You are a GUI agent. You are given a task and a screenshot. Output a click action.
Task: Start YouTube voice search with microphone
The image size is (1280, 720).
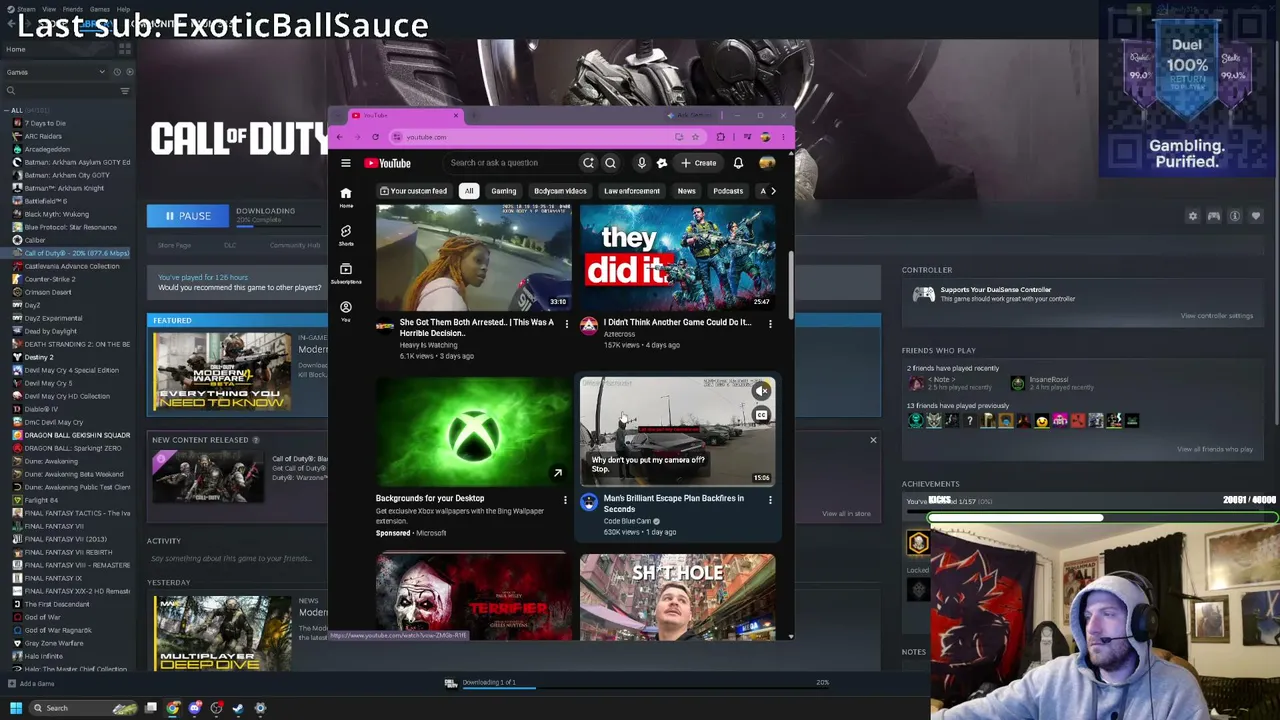[x=641, y=163]
